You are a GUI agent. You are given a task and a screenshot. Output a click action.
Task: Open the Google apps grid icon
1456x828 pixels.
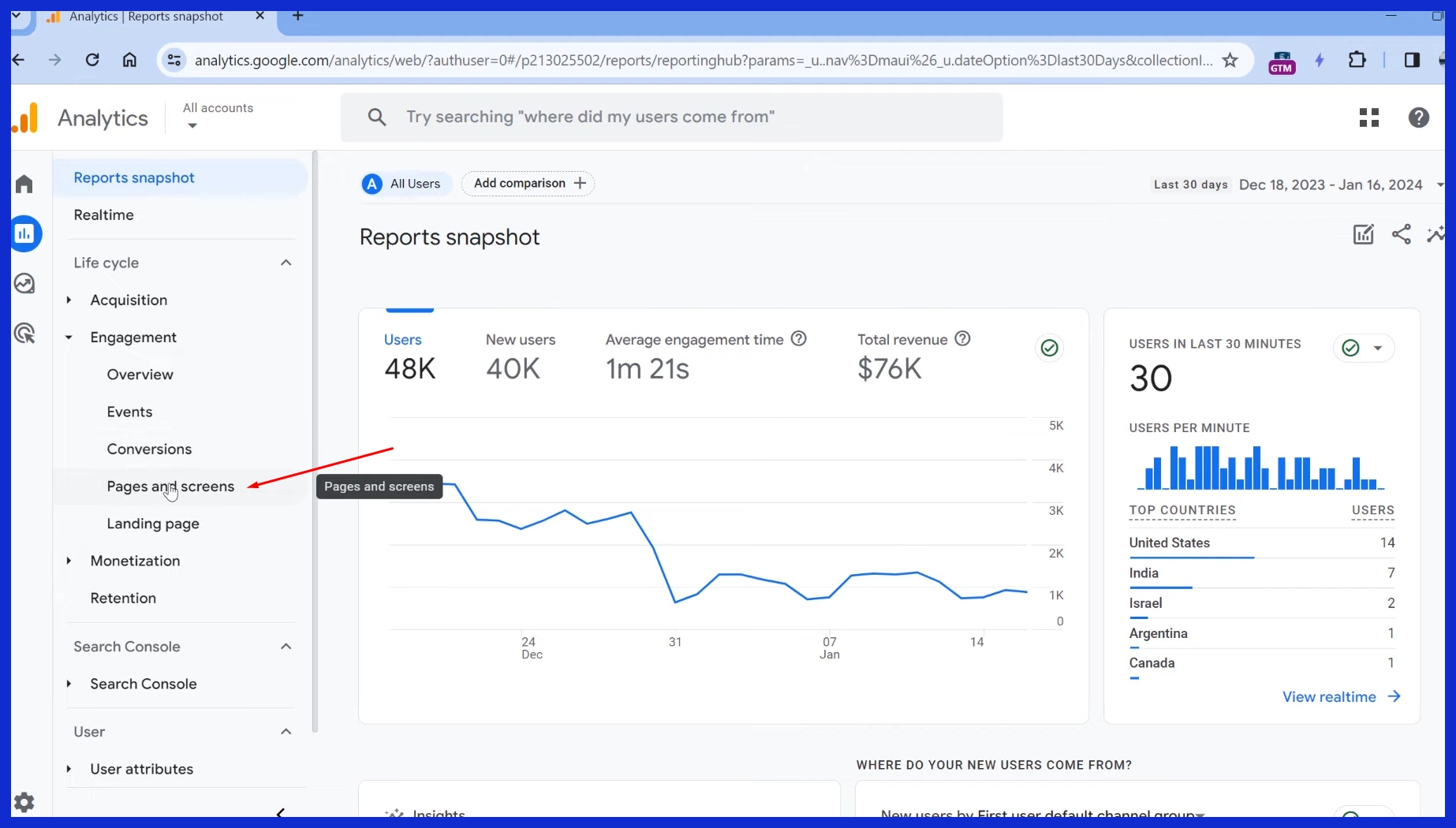tap(1369, 117)
